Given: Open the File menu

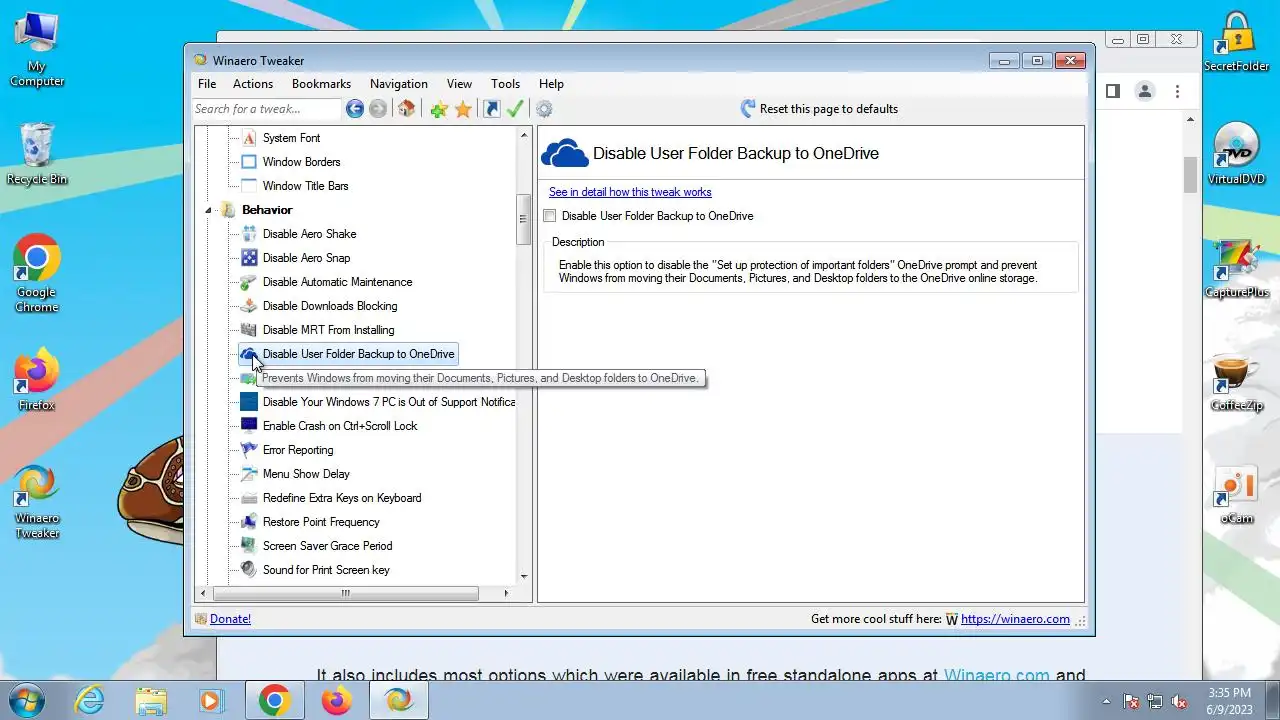Looking at the screenshot, I should (x=207, y=84).
